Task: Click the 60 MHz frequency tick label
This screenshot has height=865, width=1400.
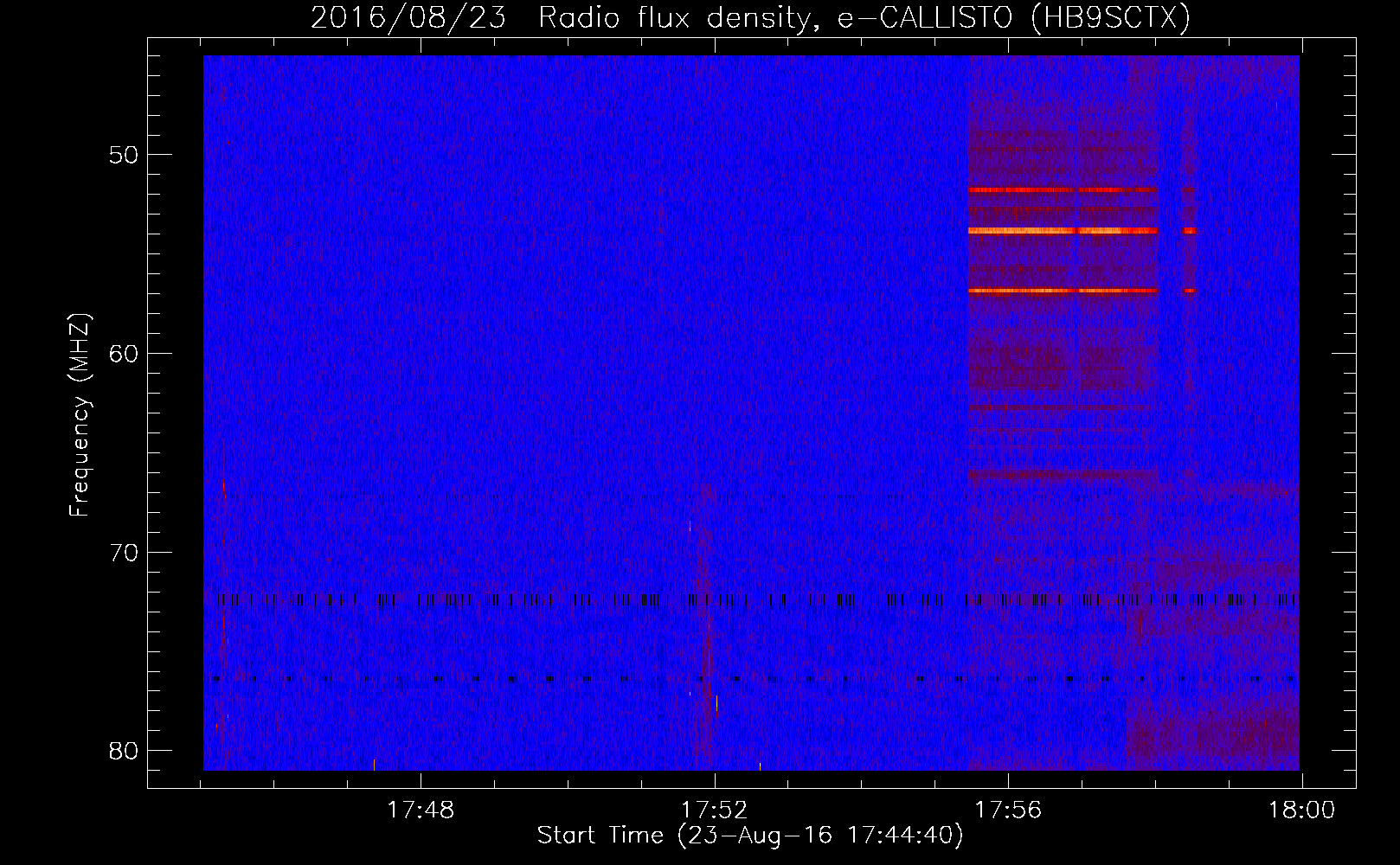Action: pyautogui.click(x=124, y=353)
